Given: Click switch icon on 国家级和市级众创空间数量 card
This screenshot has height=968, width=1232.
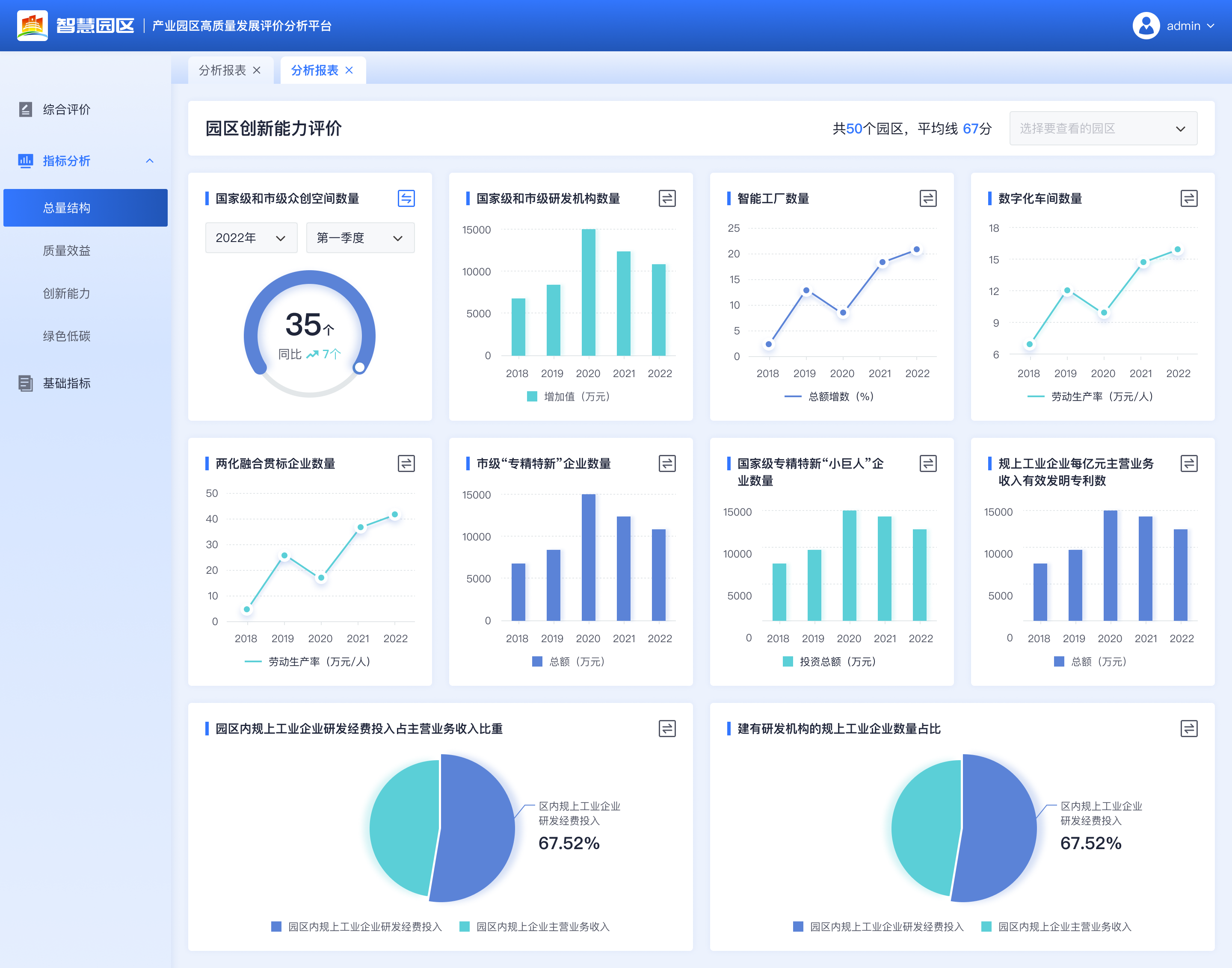Looking at the screenshot, I should point(406,198).
